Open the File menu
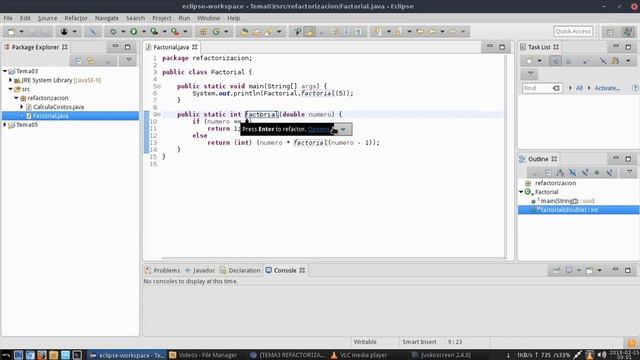The width and height of the screenshot is (640, 360). click(8, 18)
